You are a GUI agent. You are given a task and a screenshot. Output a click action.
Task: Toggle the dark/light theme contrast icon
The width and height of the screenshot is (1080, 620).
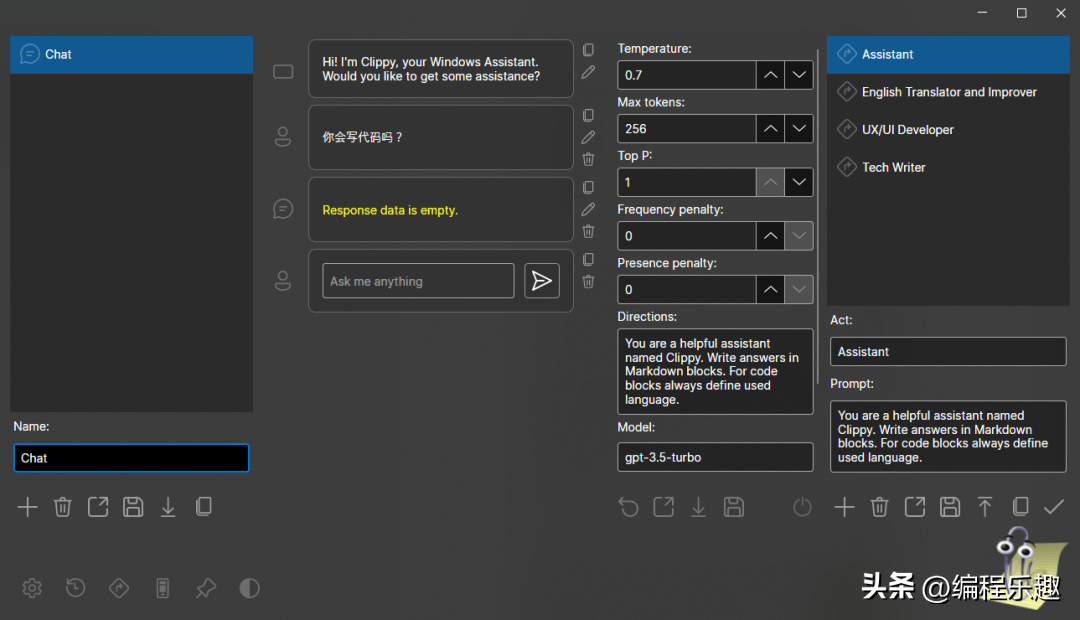[x=249, y=588]
